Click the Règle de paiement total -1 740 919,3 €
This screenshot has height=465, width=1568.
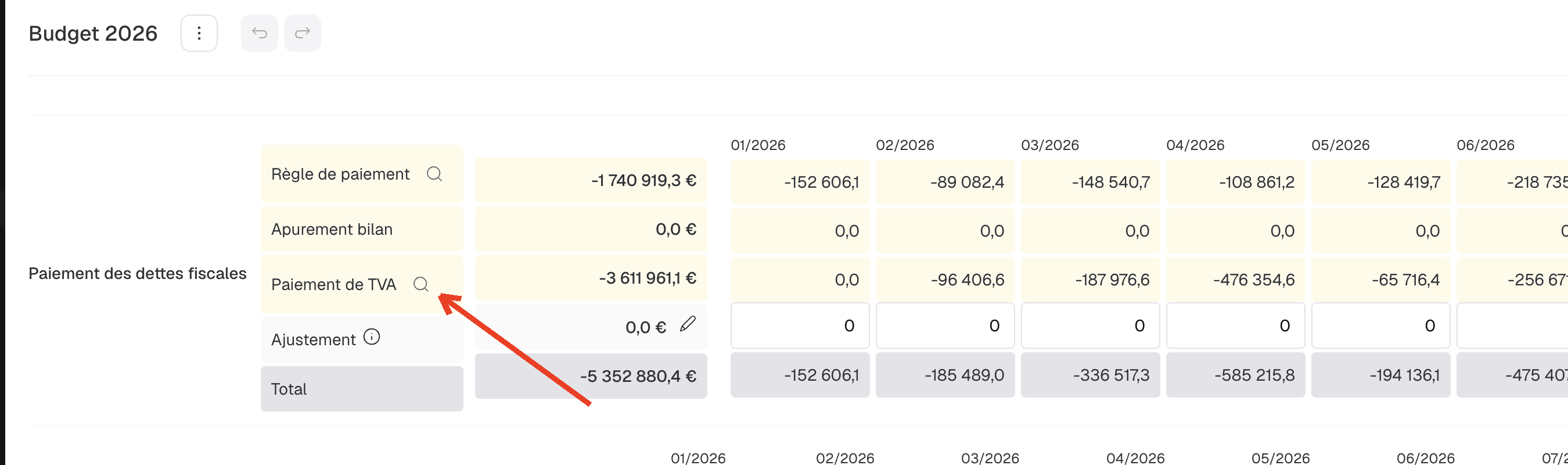(x=643, y=180)
